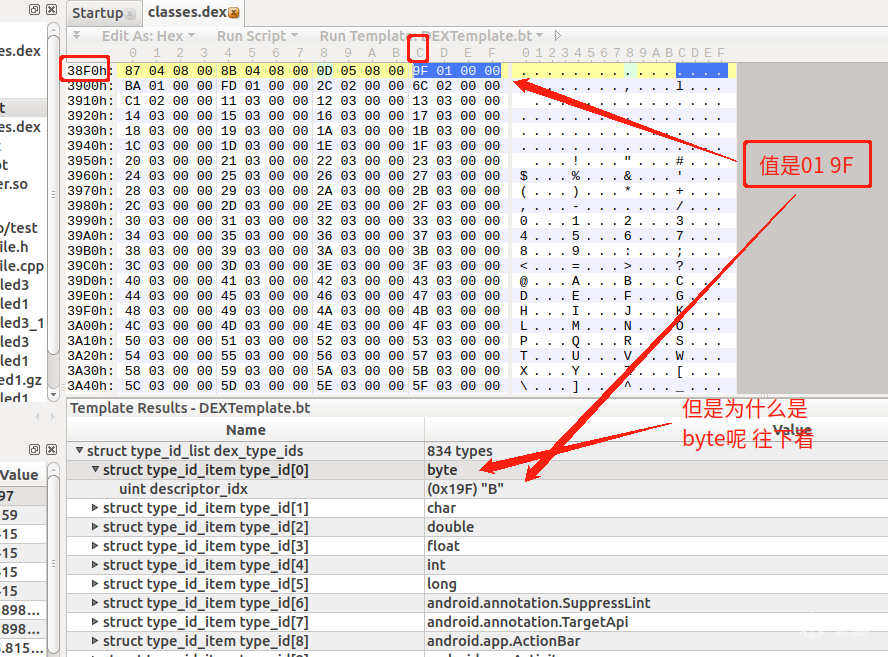Open the Run Script dropdown
Viewport: 888px width, 657px height.
click(x=257, y=36)
